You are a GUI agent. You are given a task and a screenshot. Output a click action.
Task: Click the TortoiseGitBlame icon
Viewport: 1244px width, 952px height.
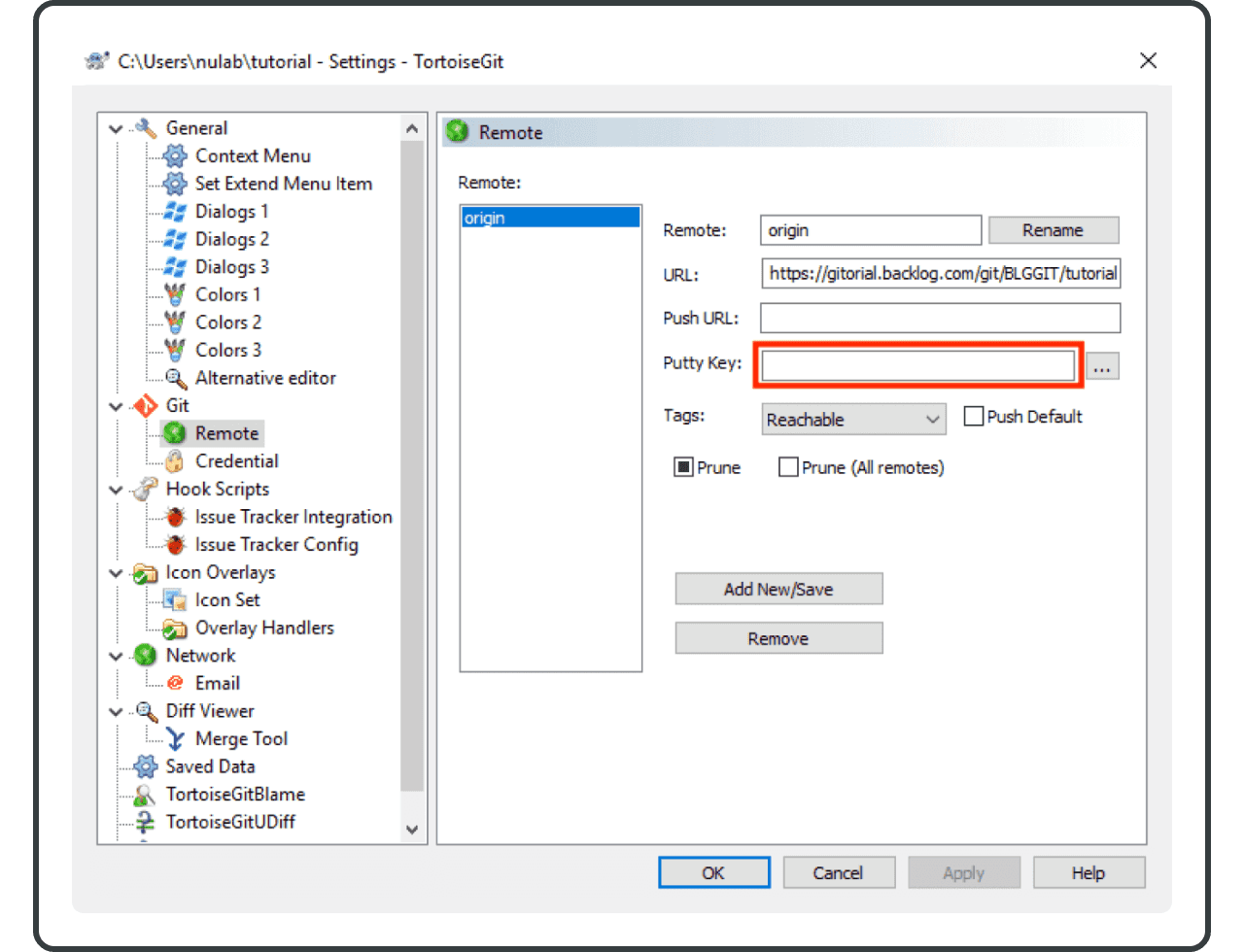146,795
